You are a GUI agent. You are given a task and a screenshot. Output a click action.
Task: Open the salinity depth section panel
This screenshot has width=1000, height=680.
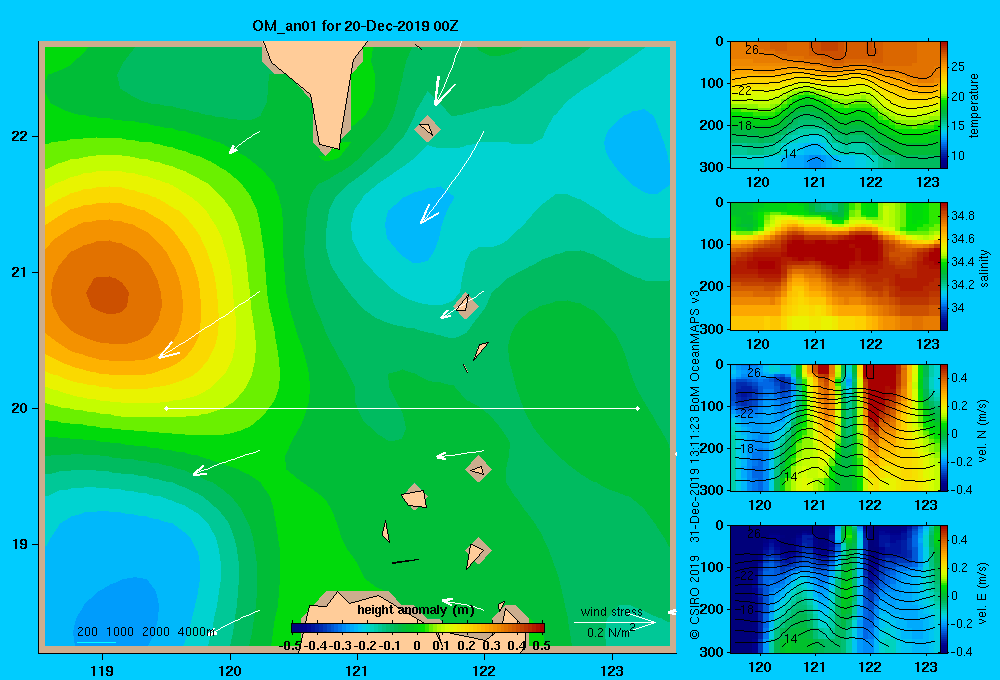835,266
